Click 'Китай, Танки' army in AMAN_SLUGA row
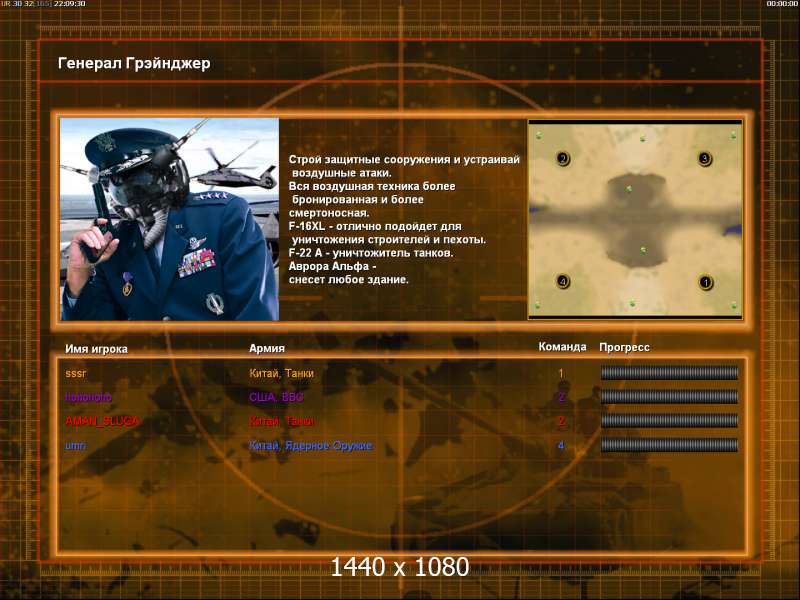 (281, 421)
